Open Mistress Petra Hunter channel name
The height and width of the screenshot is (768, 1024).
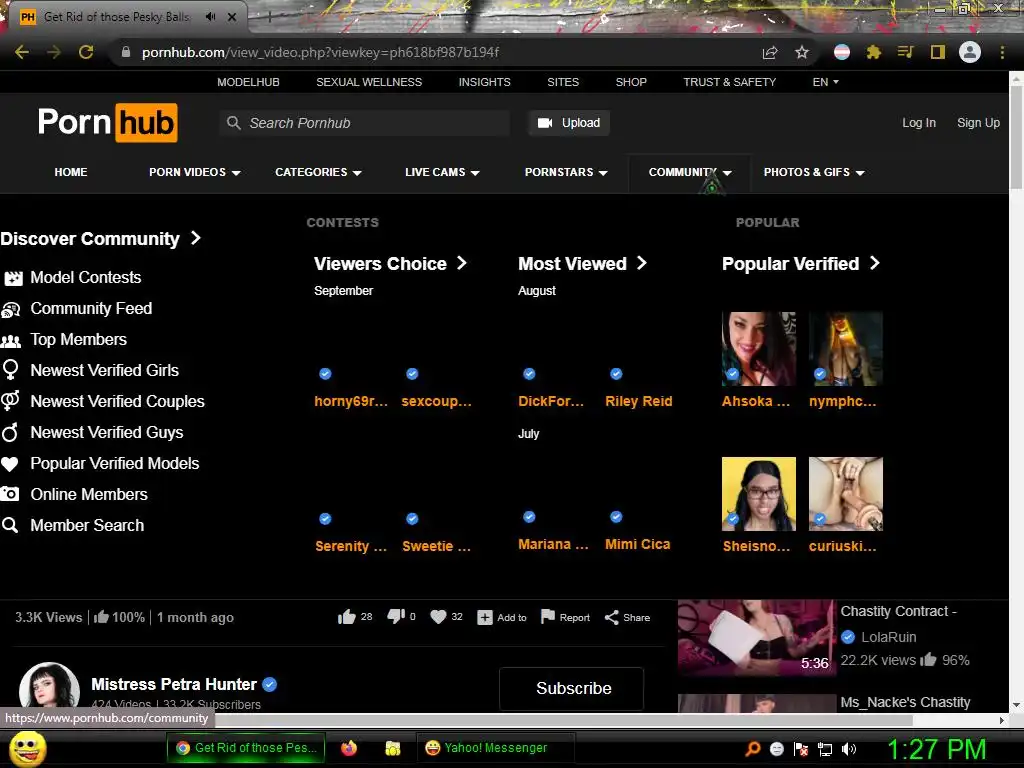[x=174, y=684]
